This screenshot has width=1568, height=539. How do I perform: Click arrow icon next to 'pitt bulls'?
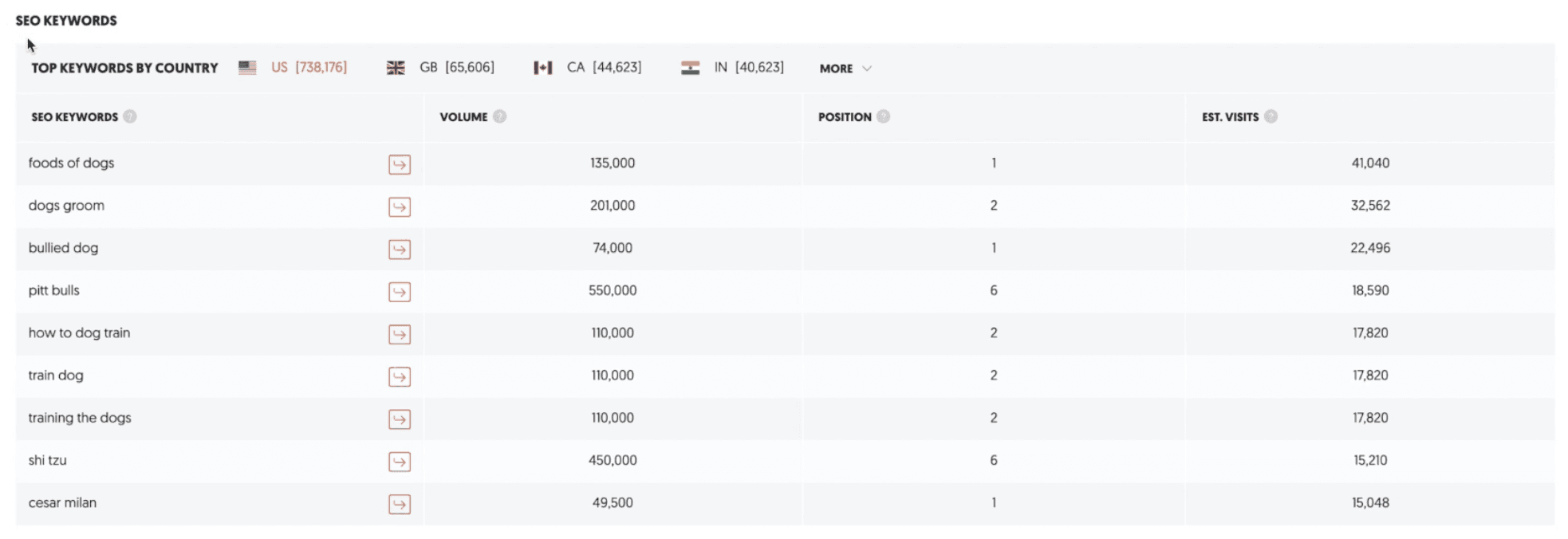click(x=399, y=292)
